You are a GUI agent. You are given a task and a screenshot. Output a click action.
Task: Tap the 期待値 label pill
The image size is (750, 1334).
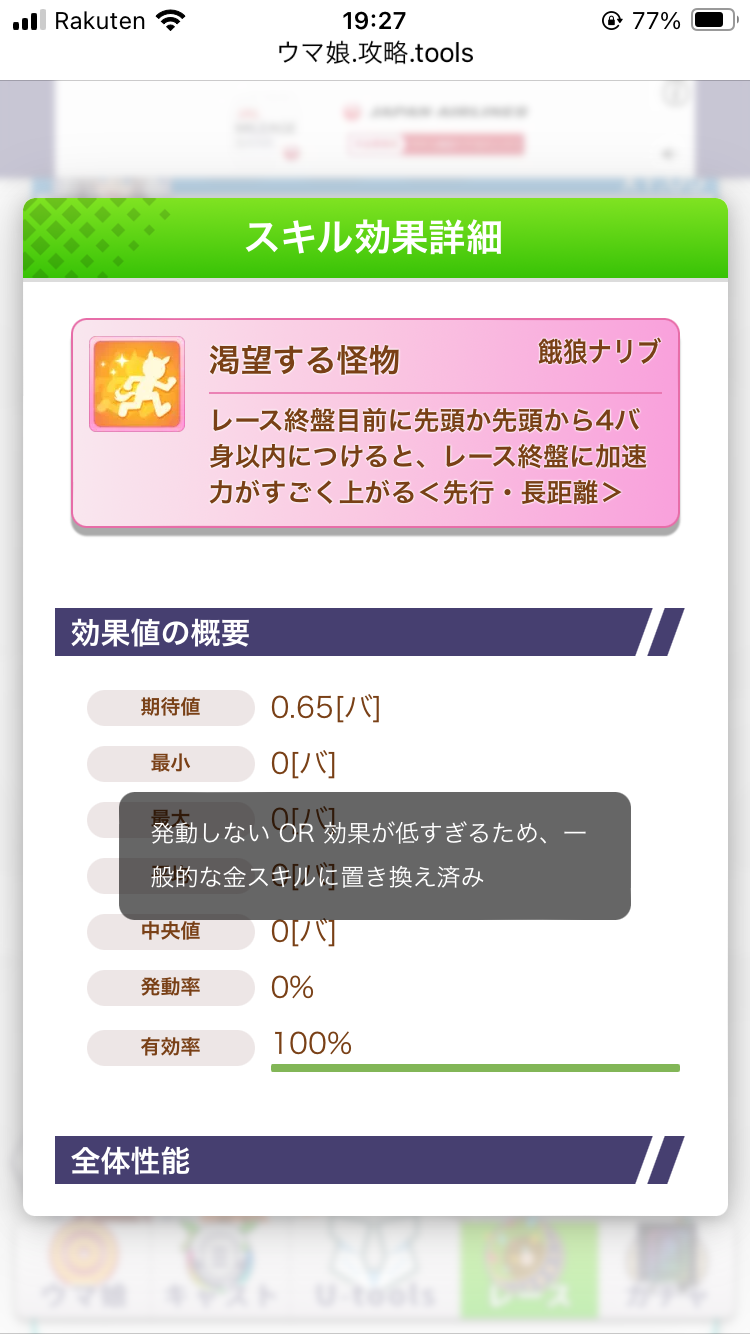click(171, 707)
